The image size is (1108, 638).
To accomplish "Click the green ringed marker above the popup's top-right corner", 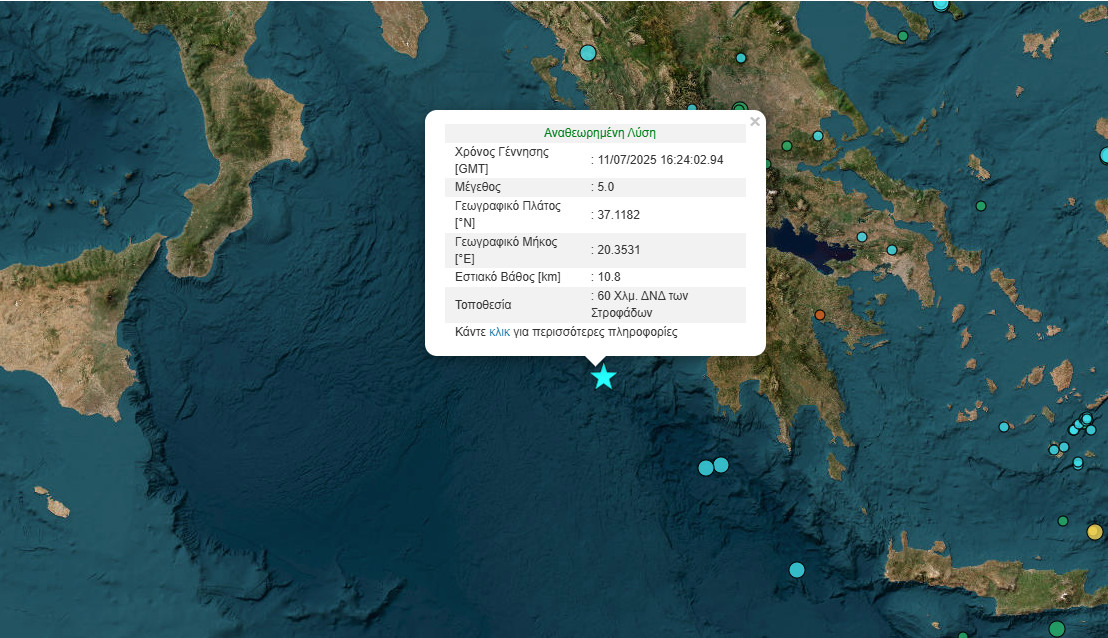I will [x=740, y=108].
